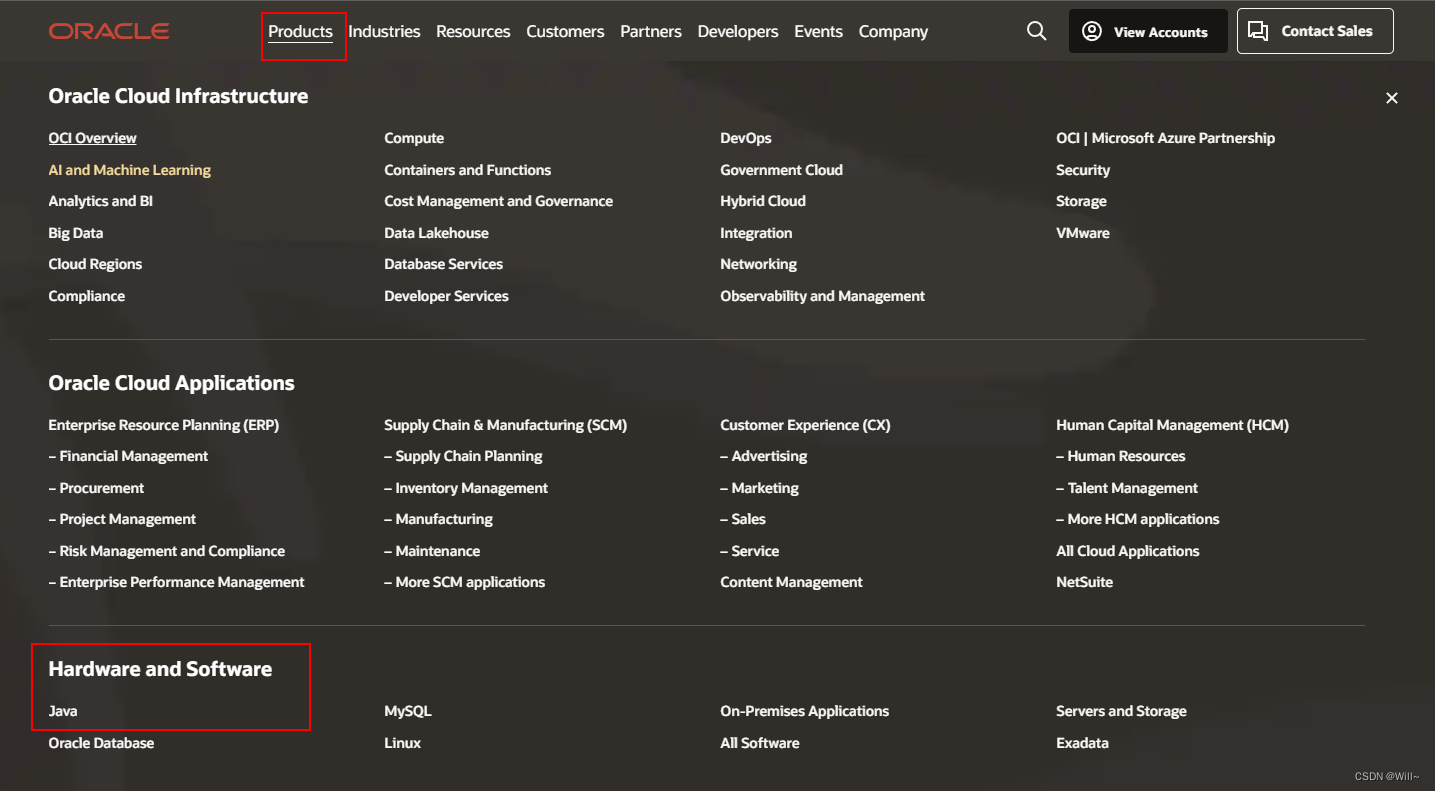Open the Resources menu

(x=473, y=32)
